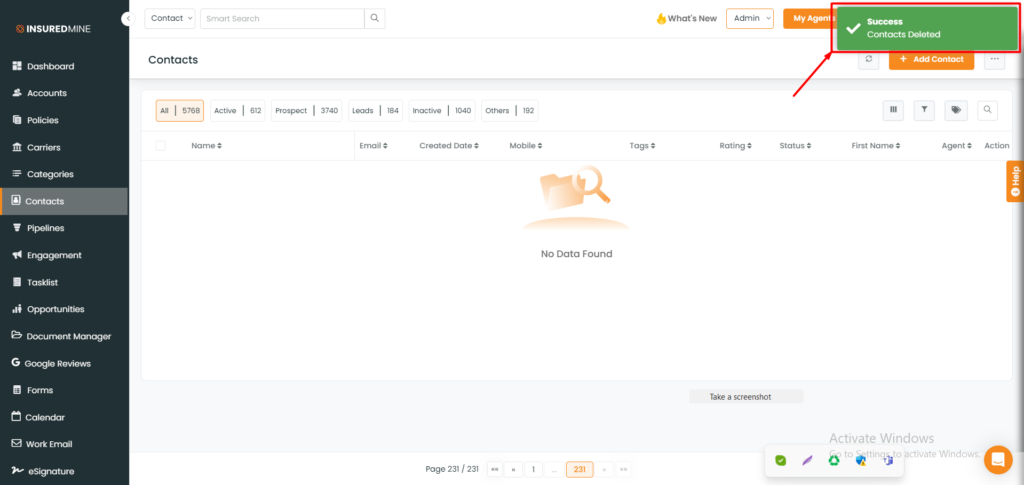Viewport: 1024px width, 485px height.
Task: Sort by Rating column
Action: point(735,146)
